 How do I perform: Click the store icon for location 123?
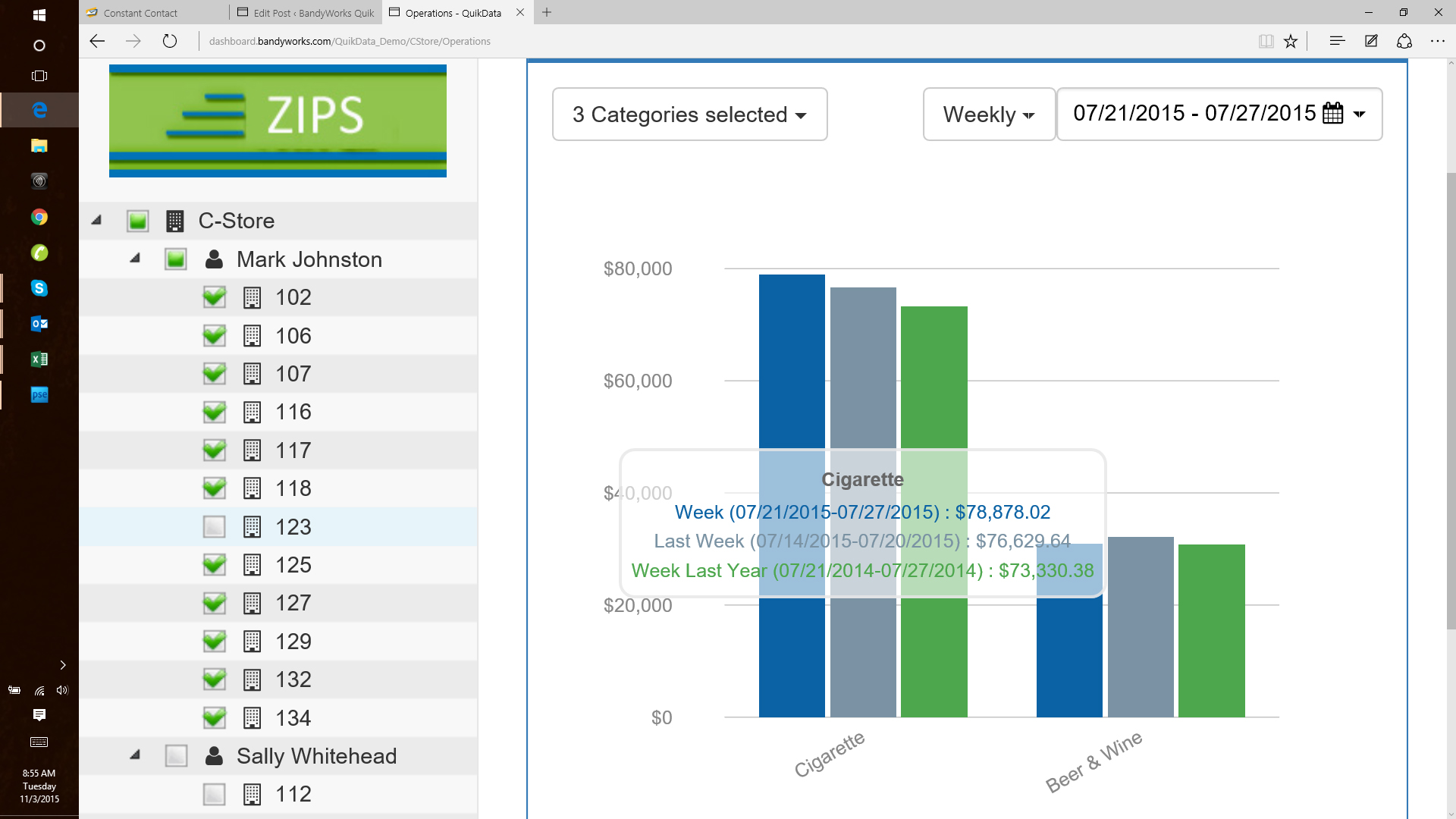pyautogui.click(x=253, y=526)
